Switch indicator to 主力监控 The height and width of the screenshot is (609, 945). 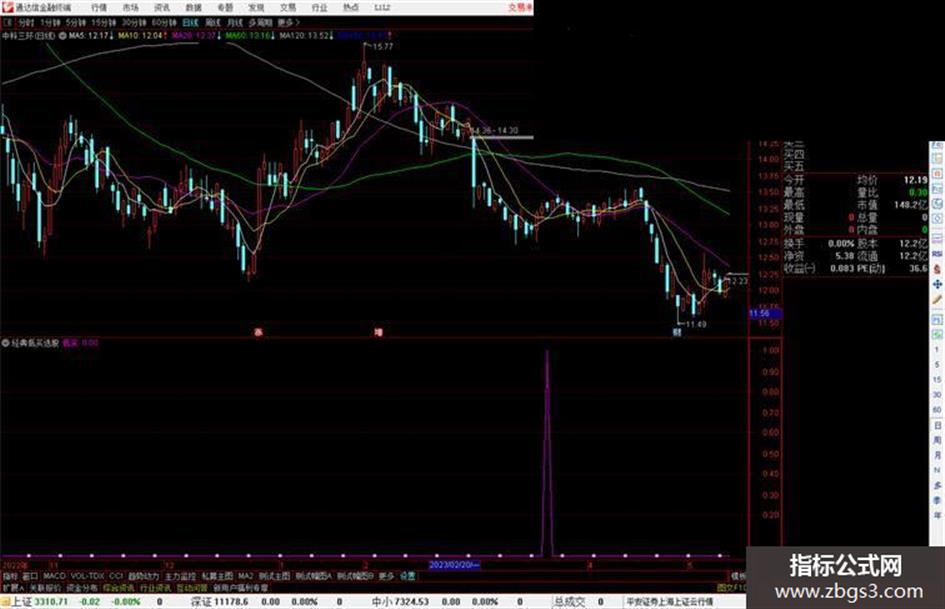(x=180, y=576)
